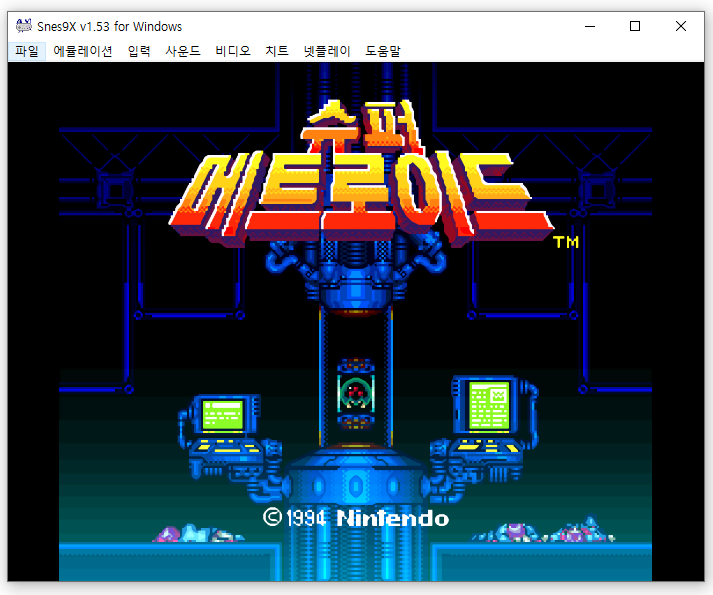Open the 입력 menu
Screen dimensions: 713x595
click(139, 51)
